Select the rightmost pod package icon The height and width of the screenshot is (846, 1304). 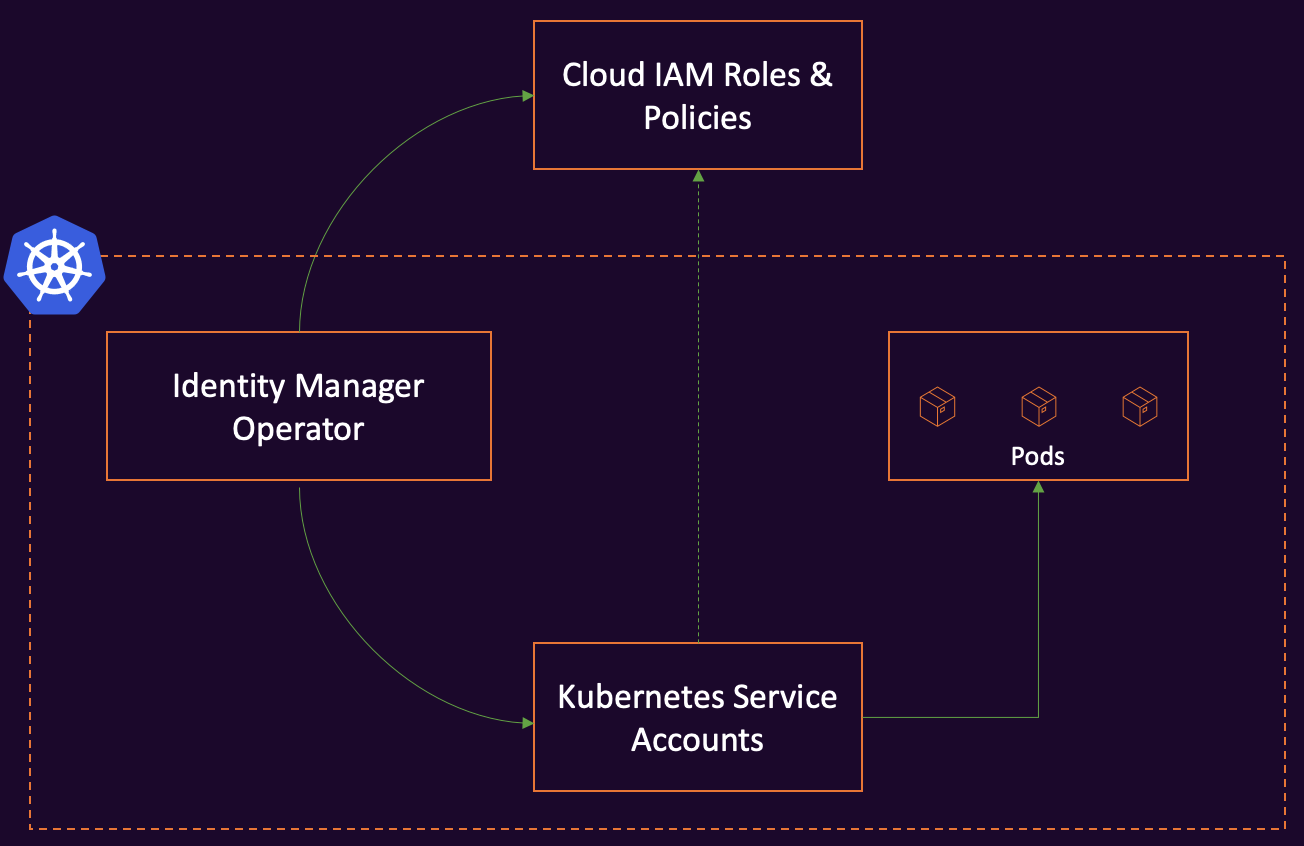point(1139,407)
